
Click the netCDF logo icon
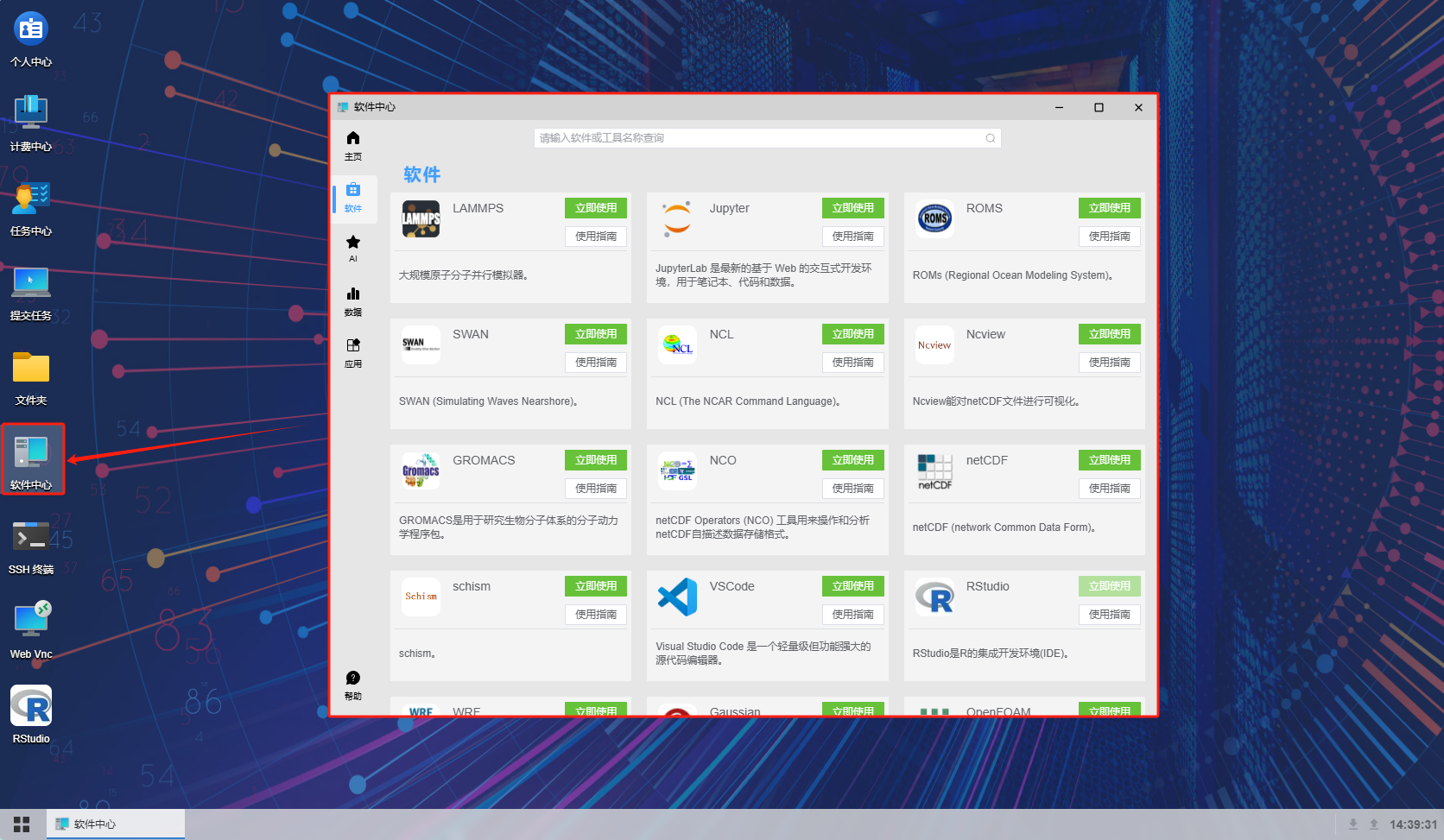coord(934,471)
